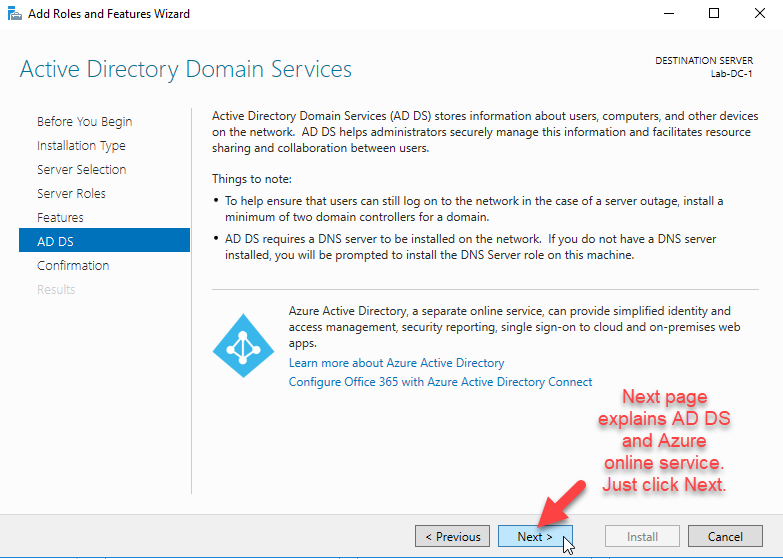The image size is (783, 559).
Task: Click the Add Roles and Features Wizard title
Action: pos(109,13)
